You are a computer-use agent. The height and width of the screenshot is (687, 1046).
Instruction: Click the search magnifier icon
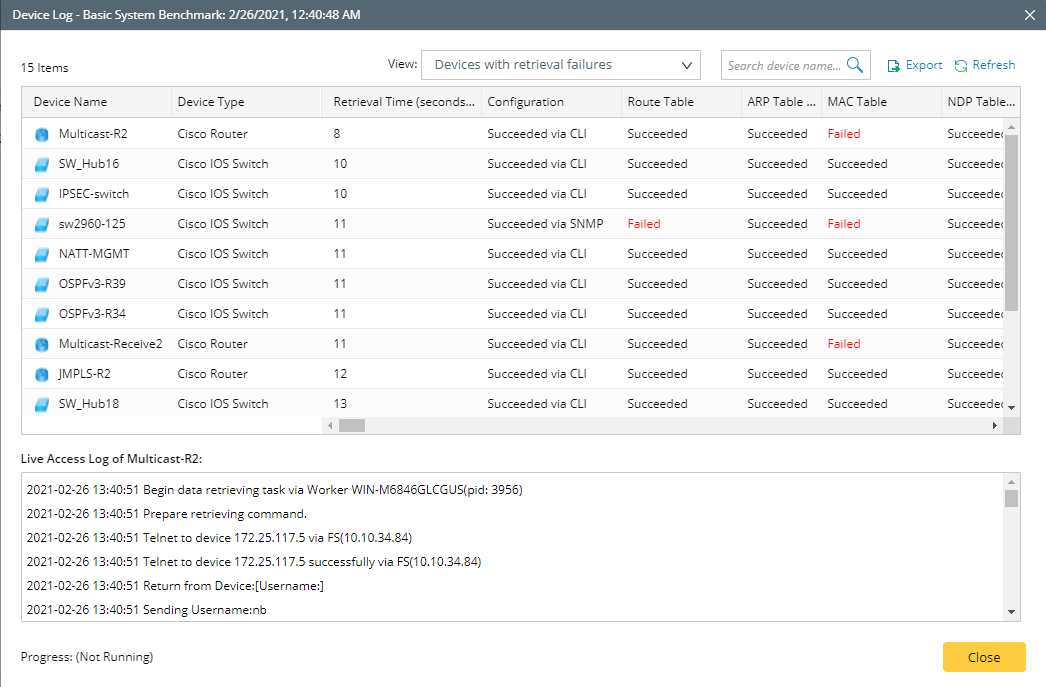(855, 65)
